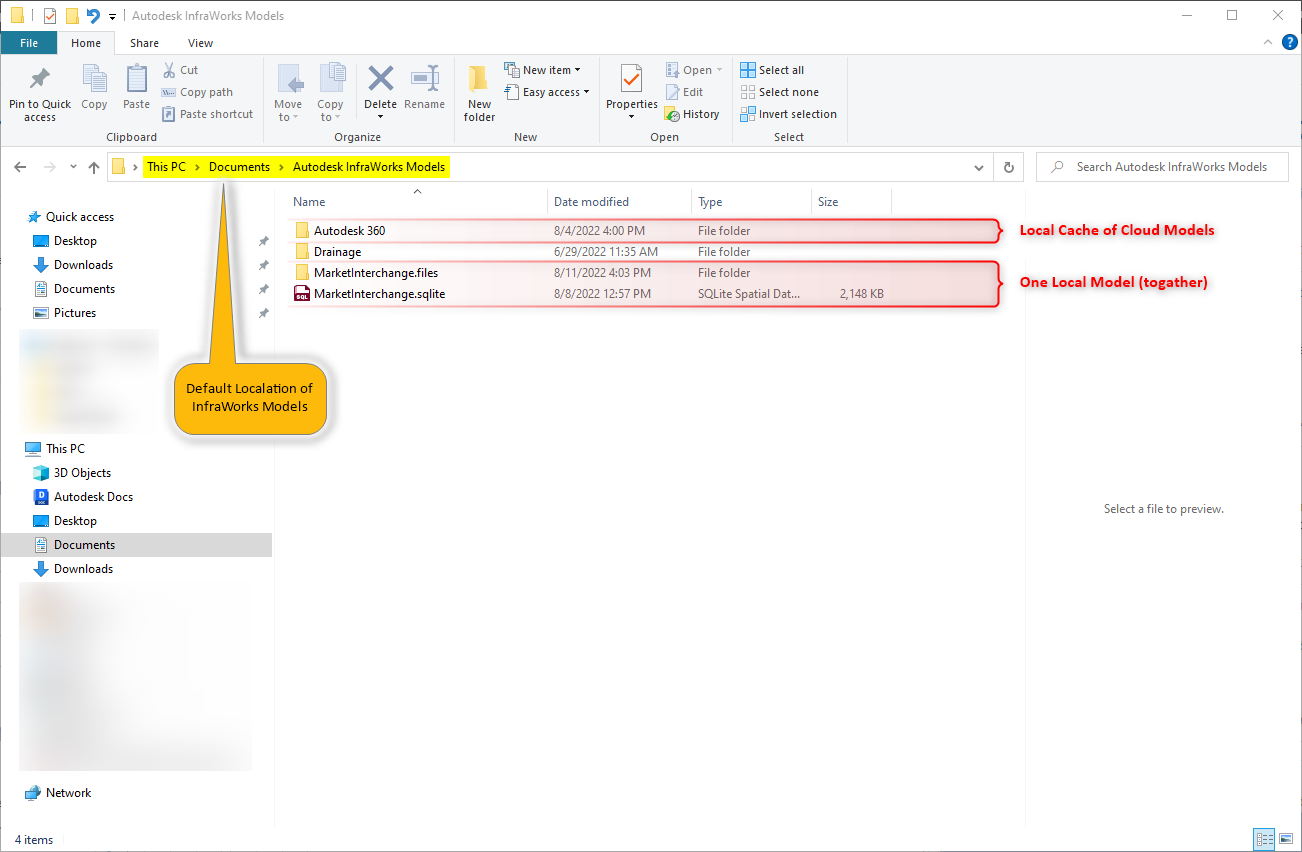The width and height of the screenshot is (1302, 852).
Task: Create a New folder
Action: coord(480,94)
